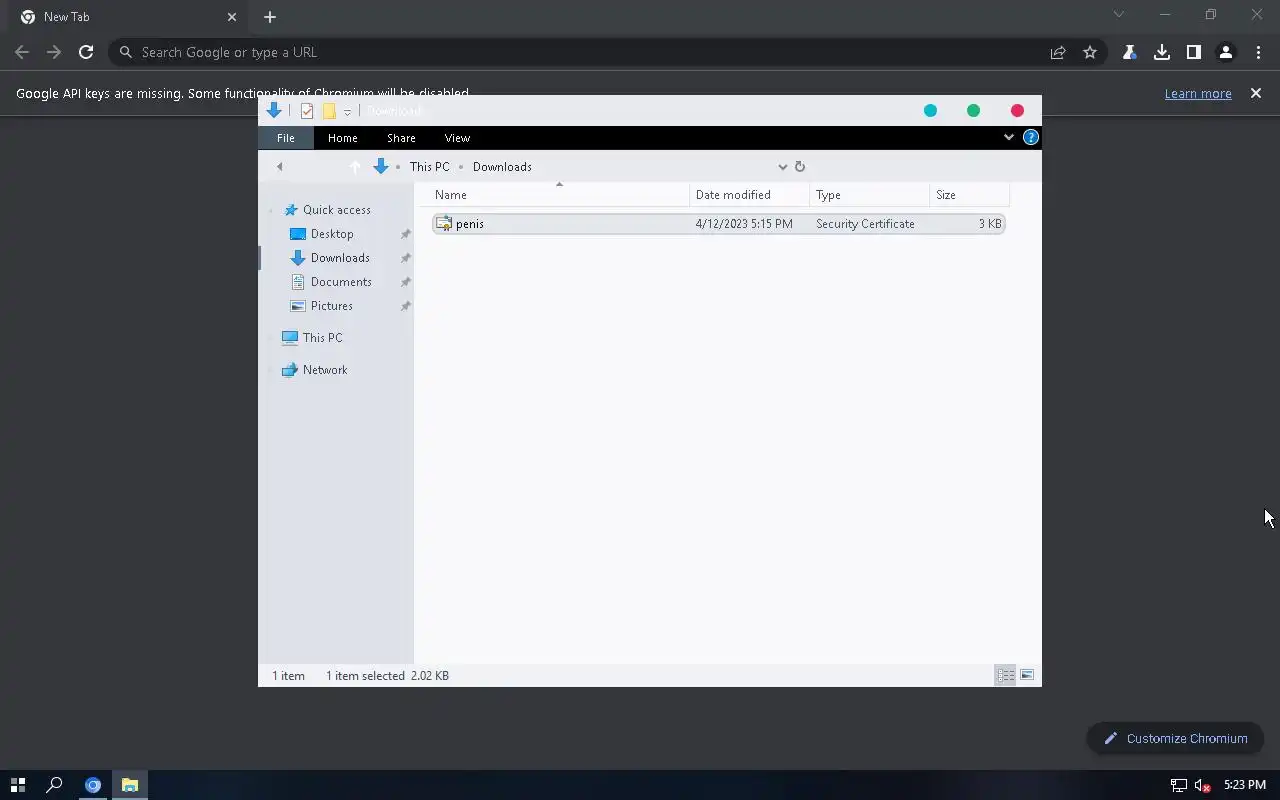Click the green maximize circle of Explorer
The height and width of the screenshot is (800, 1280).
click(x=973, y=111)
